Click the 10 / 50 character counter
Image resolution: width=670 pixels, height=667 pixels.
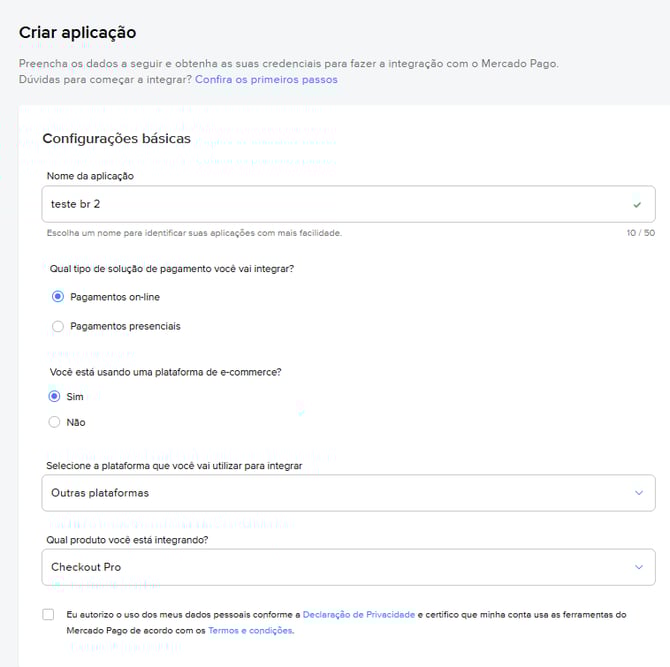click(x=640, y=233)
